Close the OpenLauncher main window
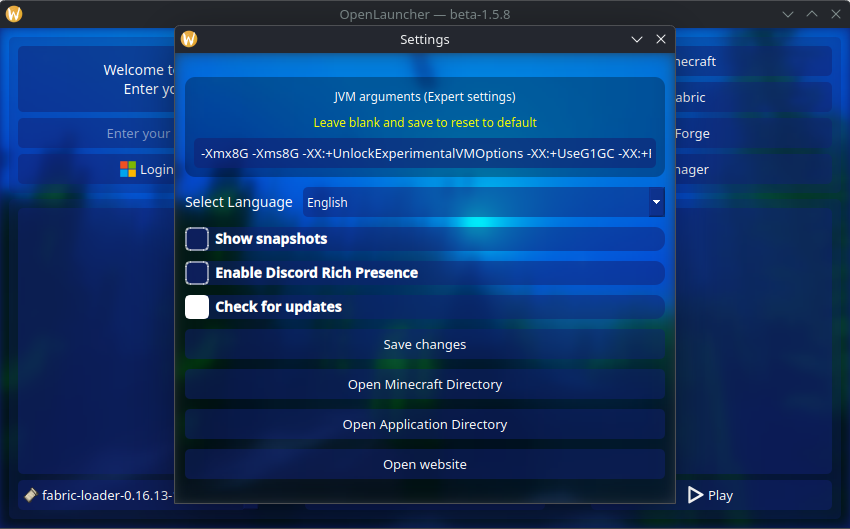This screenshot has width=850, height=529. pos(835,14)
